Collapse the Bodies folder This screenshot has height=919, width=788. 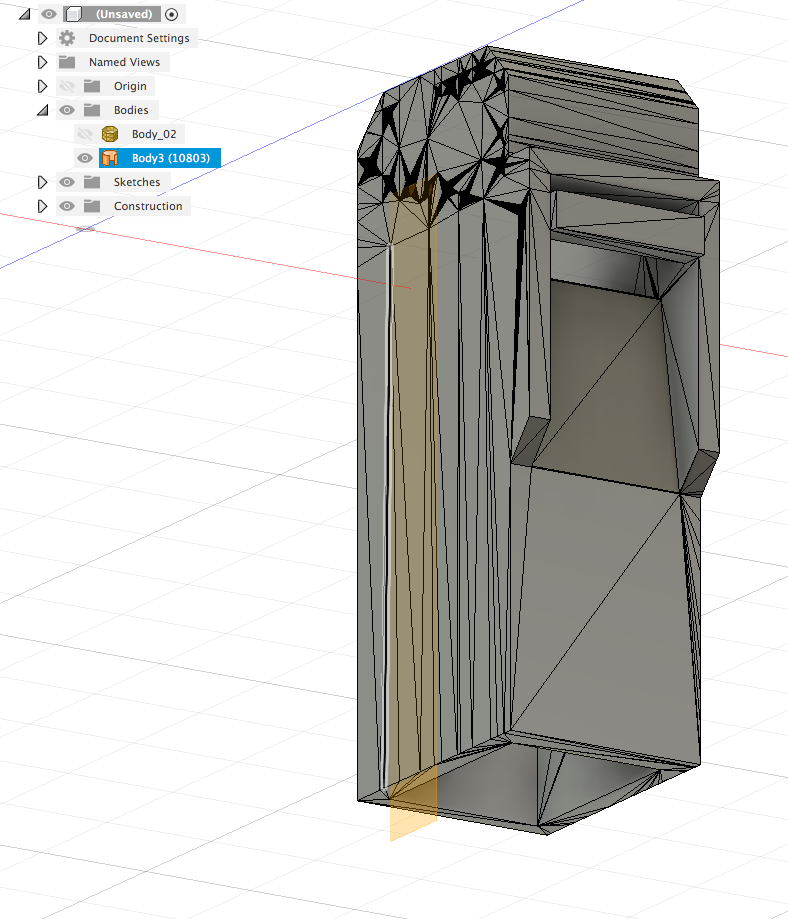point(42,110)
